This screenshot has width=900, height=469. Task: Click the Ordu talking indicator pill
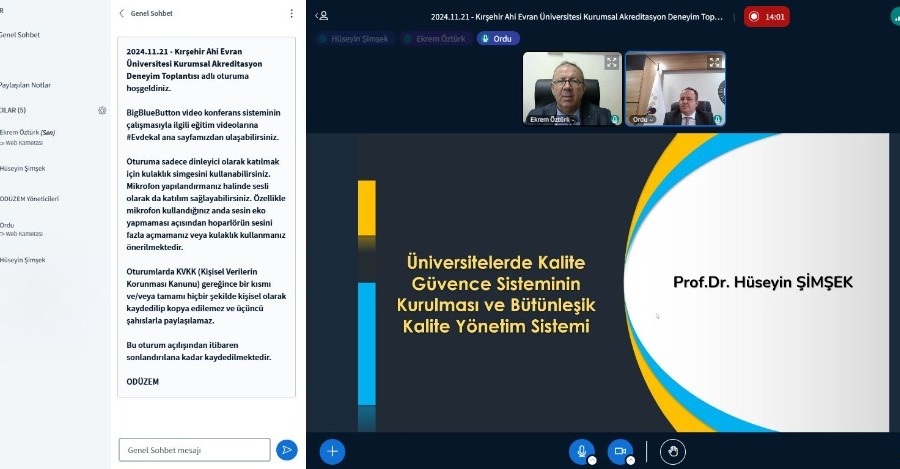point(498,38)
